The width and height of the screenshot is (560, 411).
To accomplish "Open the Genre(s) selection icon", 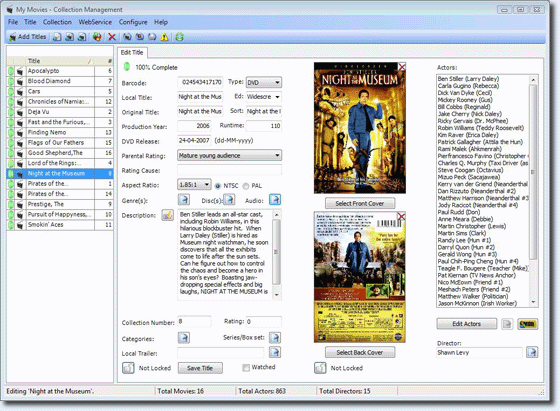I will click(x=184, y=200).
